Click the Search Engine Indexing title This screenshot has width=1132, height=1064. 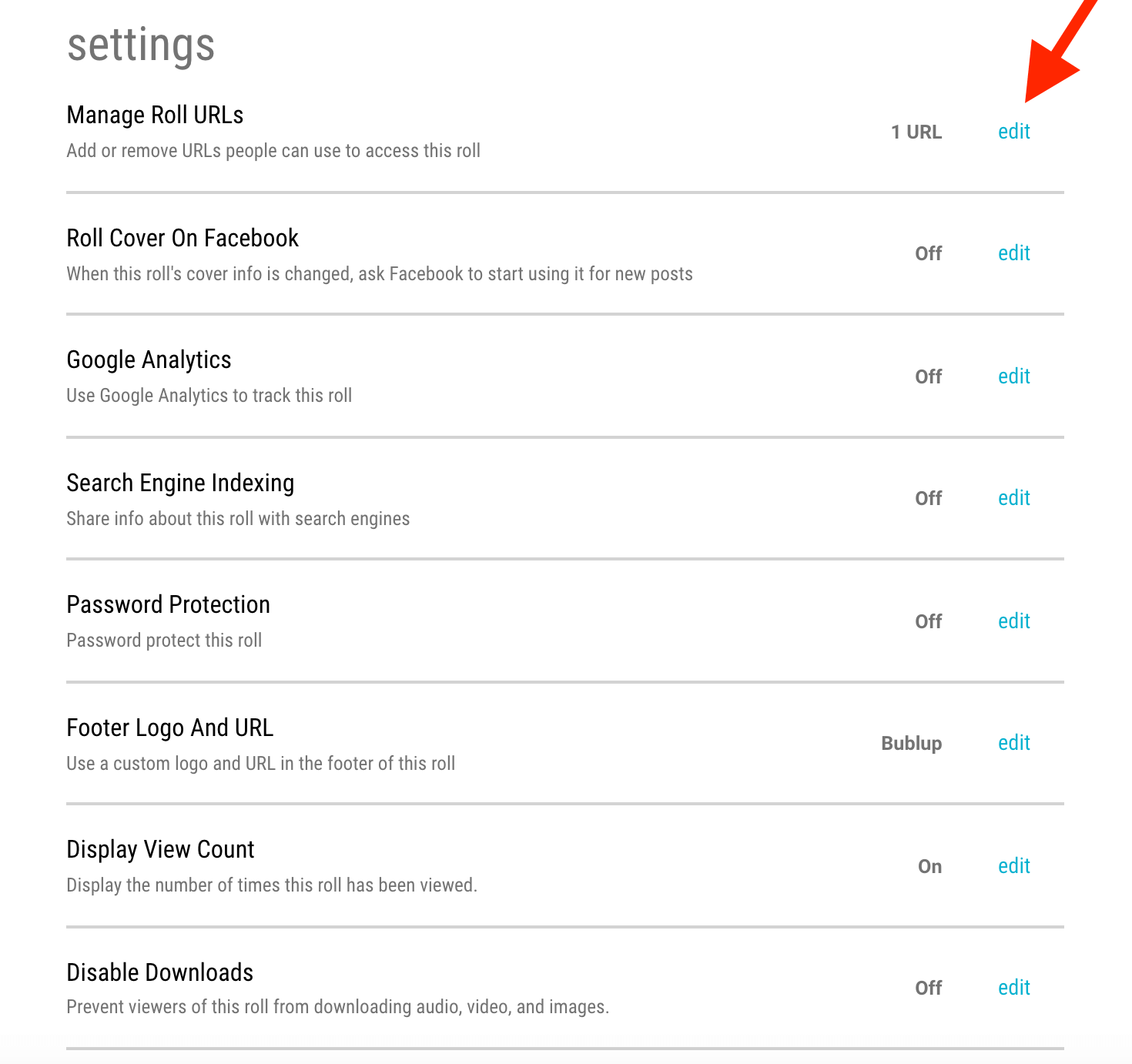coord(180,483)
